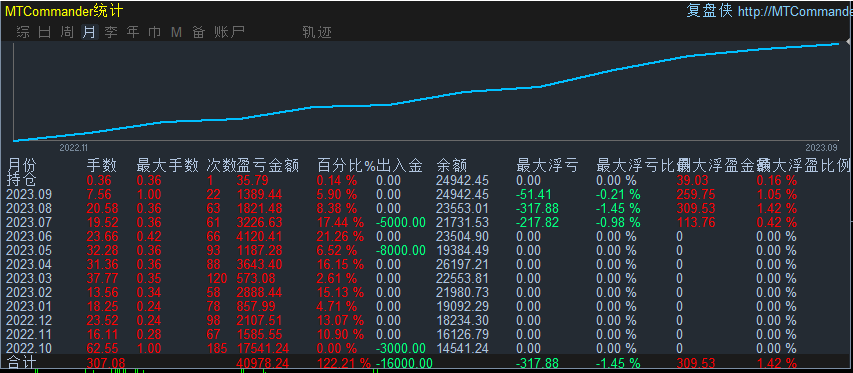Click the total percentage 122.21 %
853x373 pixels.
344,363
